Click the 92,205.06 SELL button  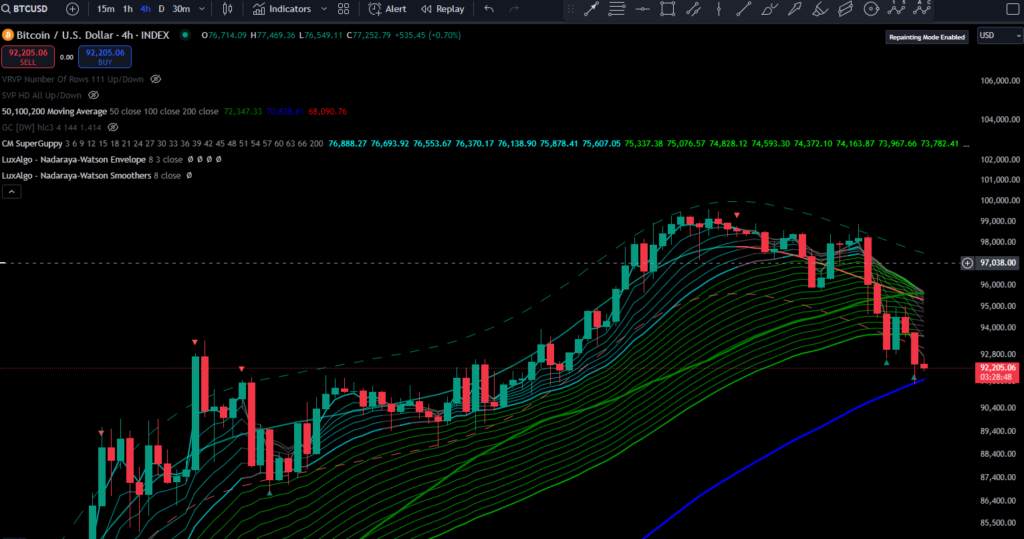pyautogui.click(x=28, y=57)
